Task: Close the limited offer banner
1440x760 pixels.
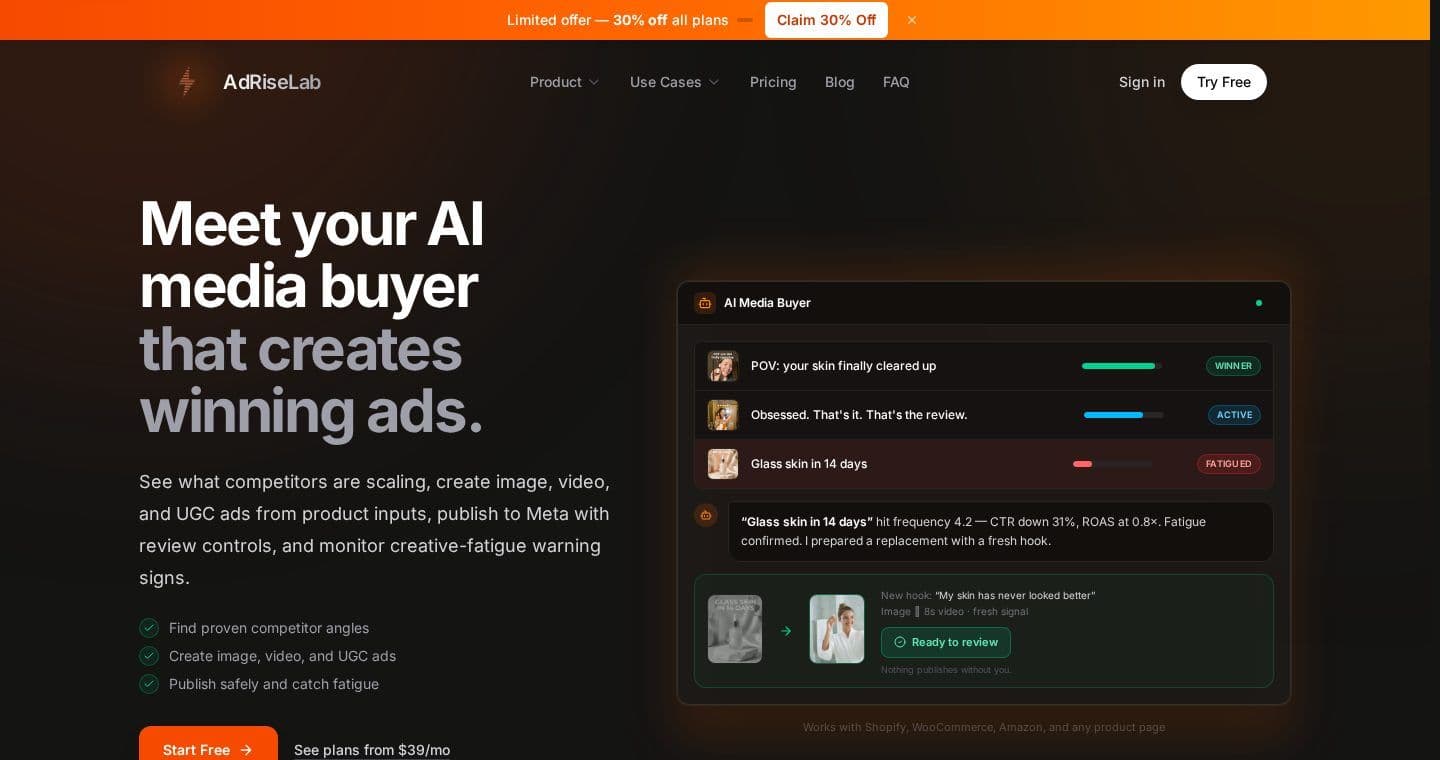Action: (x=912, y=20)
